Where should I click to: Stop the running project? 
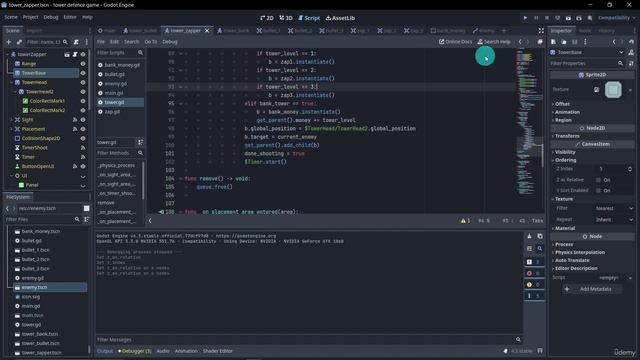pos(547,18)
